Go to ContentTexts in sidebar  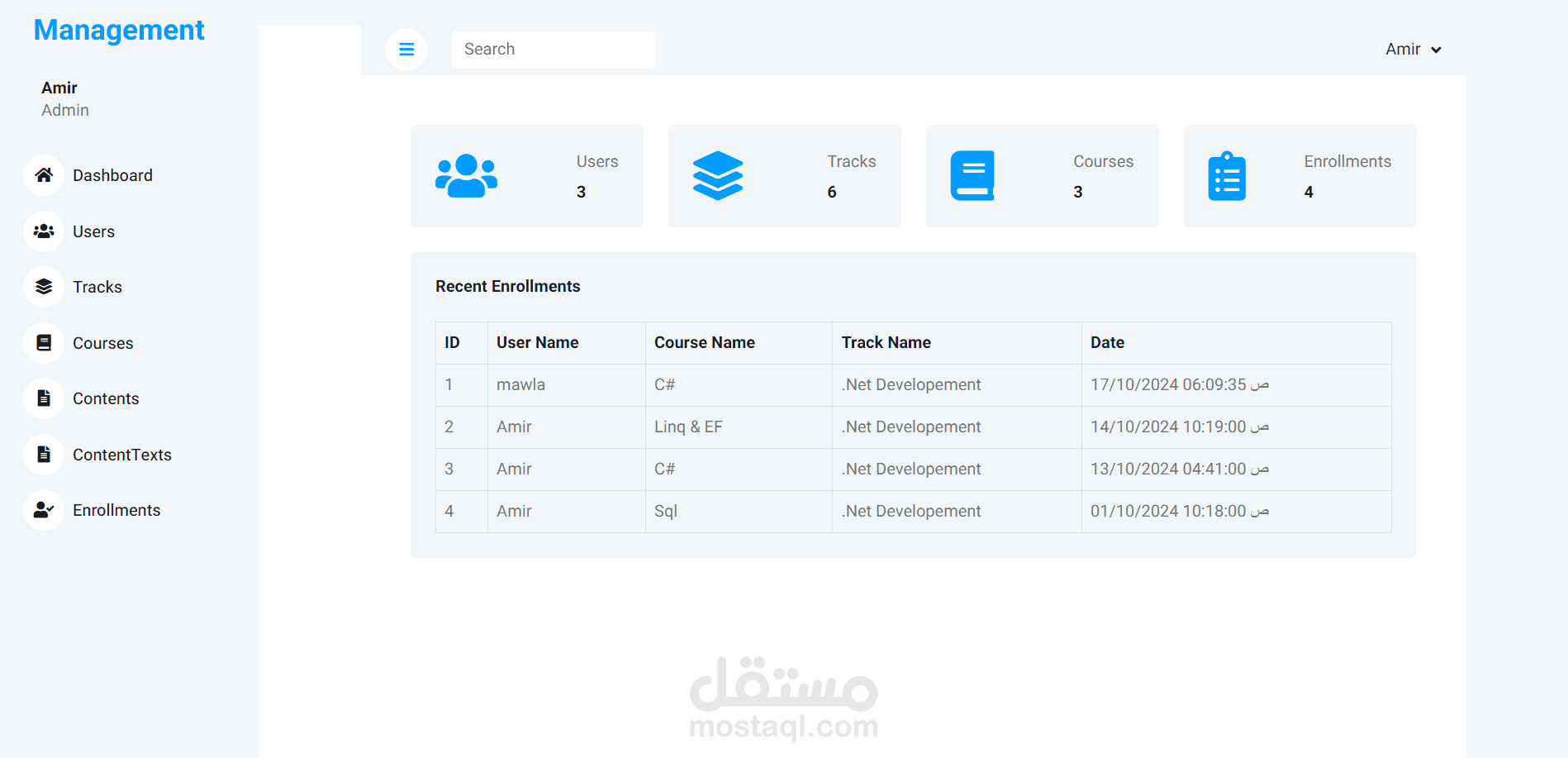click(122, 455)
